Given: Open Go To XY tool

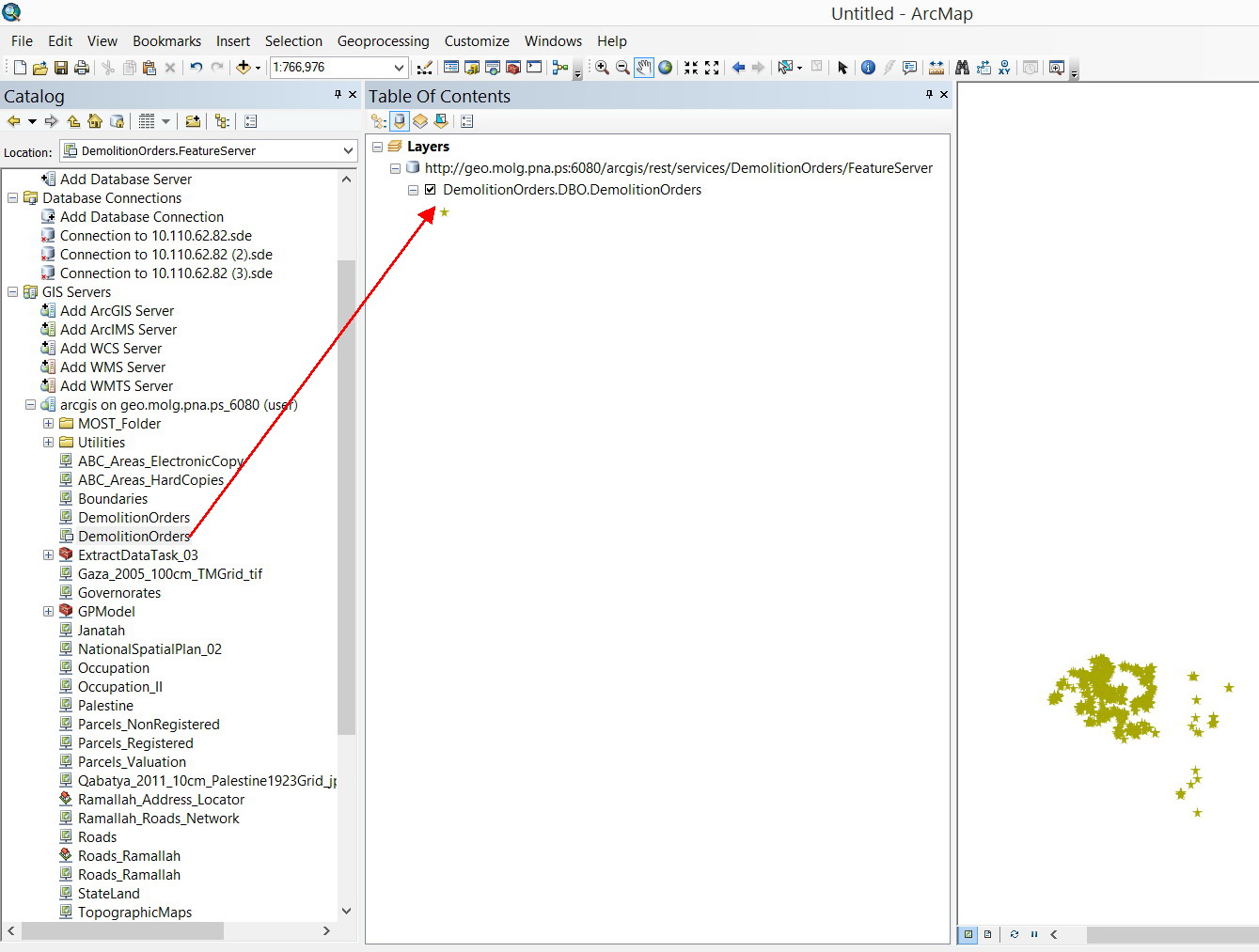Looking at the screenshot, I should (x=1005, y=68).
